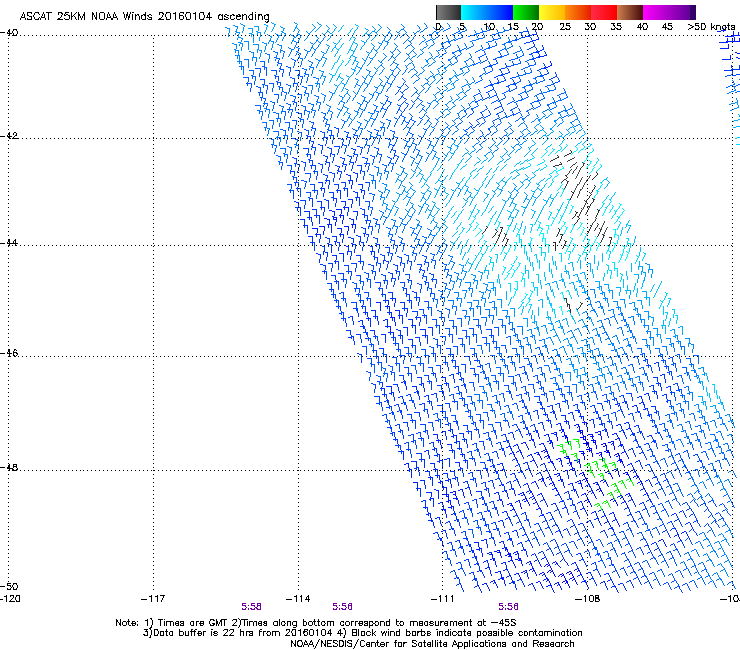Image resolution: width=740 pixels, height=650 pixels.
Task: Click the '20' label under the color bar
Action: pos(537,27)
